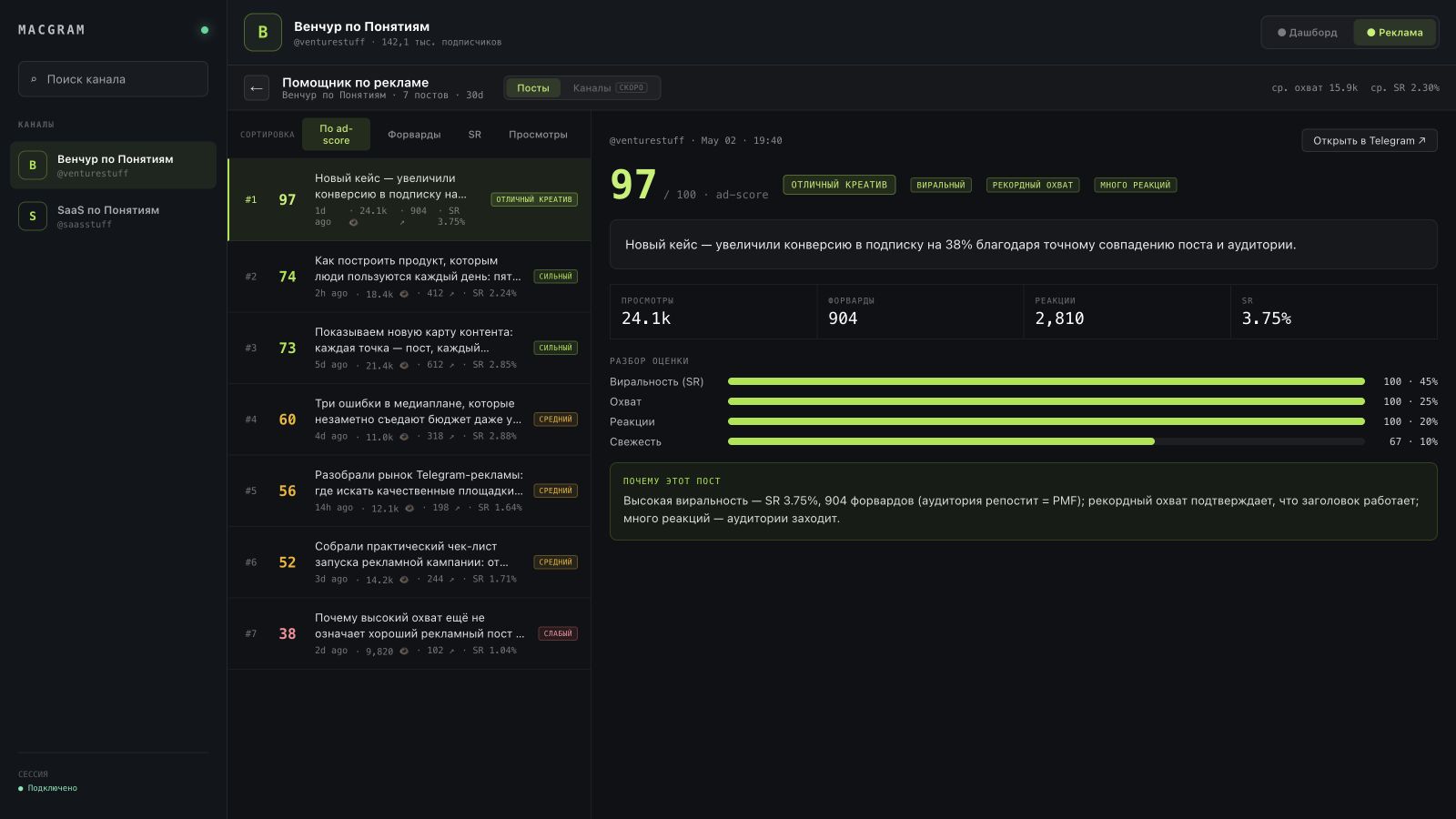This screenshot has width=1456, height=819.
Task: Click the Виральность (SR) score bar
Action: coord(1046,381)
